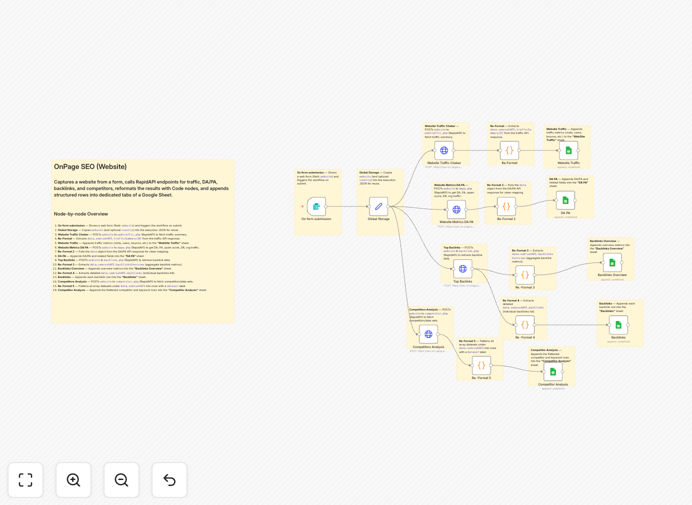This screenshot has height=505, width=692.
Task: Select the OnPage SEO (Website) sticky title
Action: coord(90,167)
